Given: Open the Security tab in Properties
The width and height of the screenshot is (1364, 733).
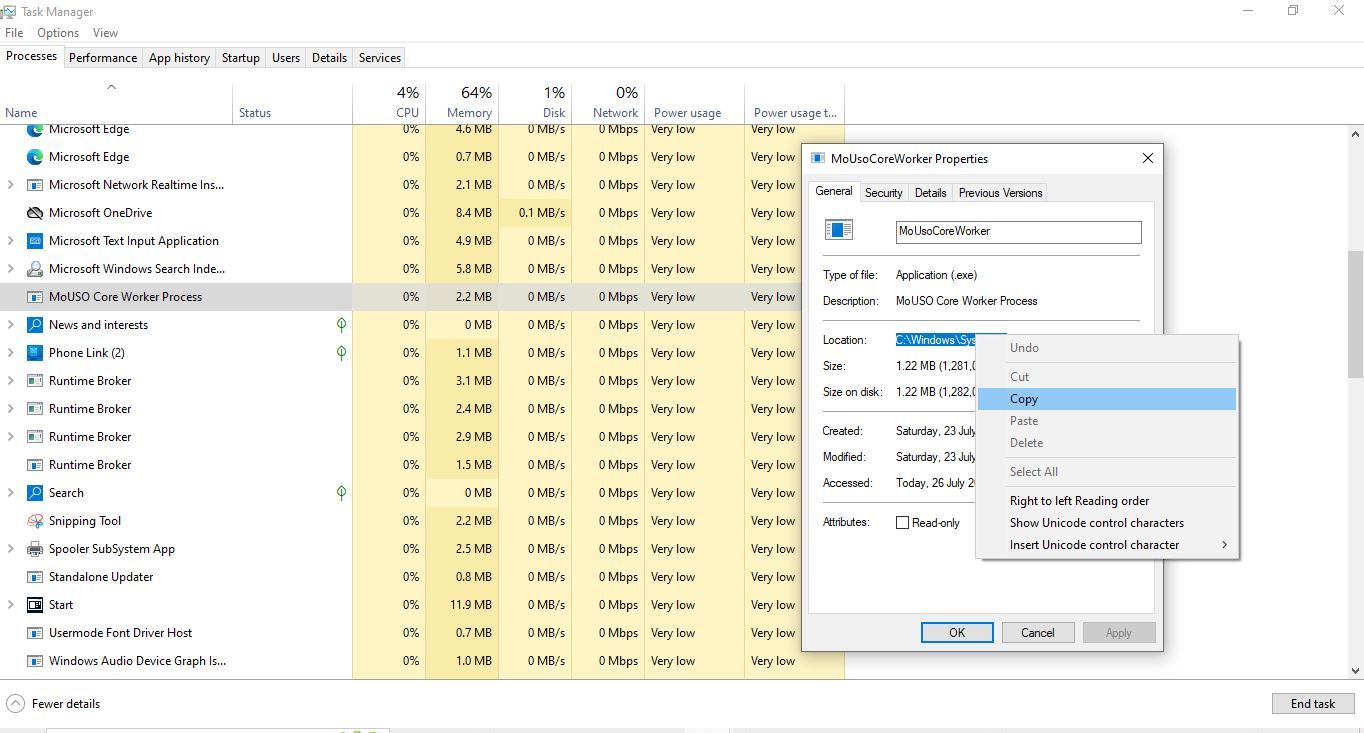Looking at the screenshot, I should pos(883,193).
